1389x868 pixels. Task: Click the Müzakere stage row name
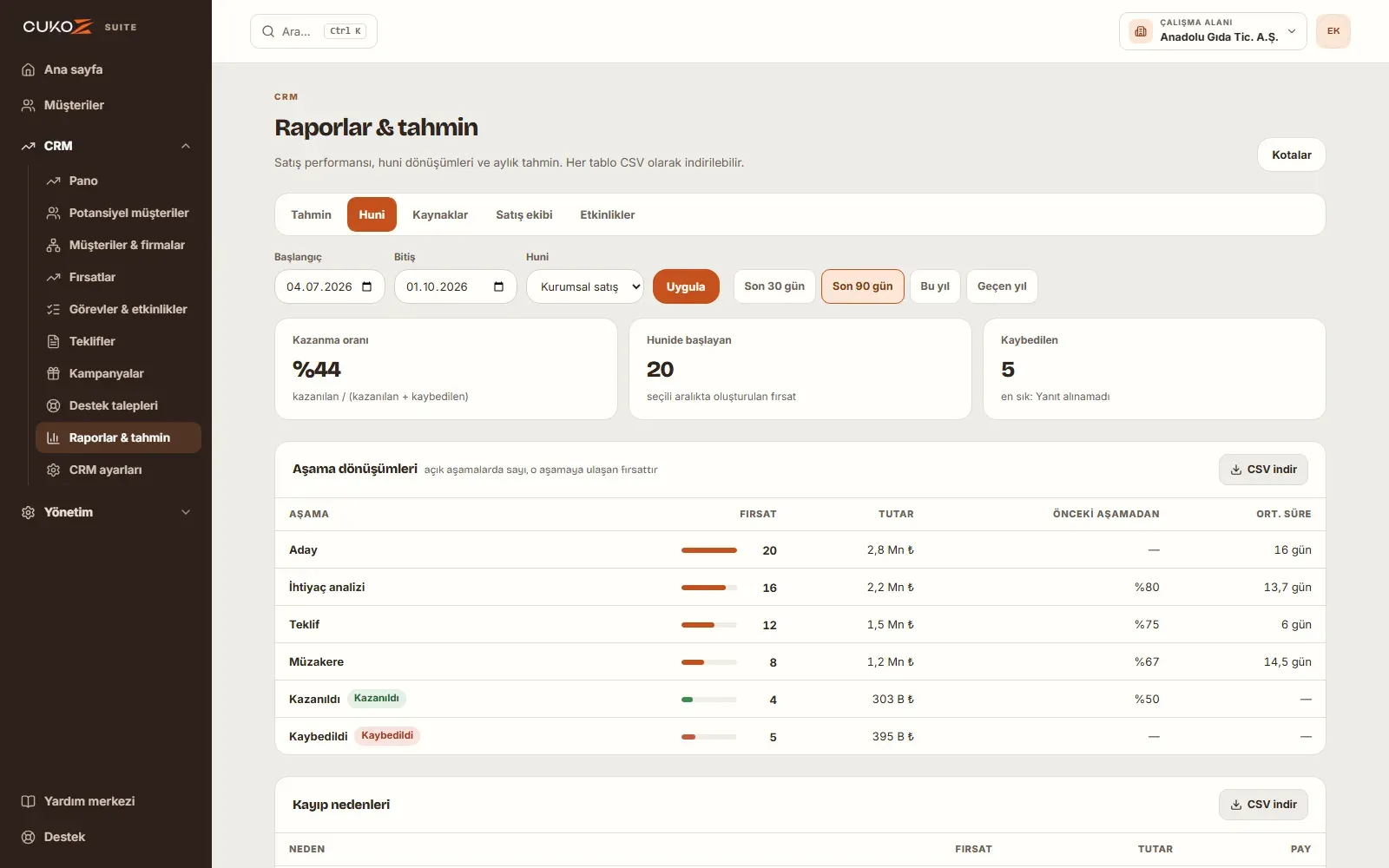pos(316,662)
